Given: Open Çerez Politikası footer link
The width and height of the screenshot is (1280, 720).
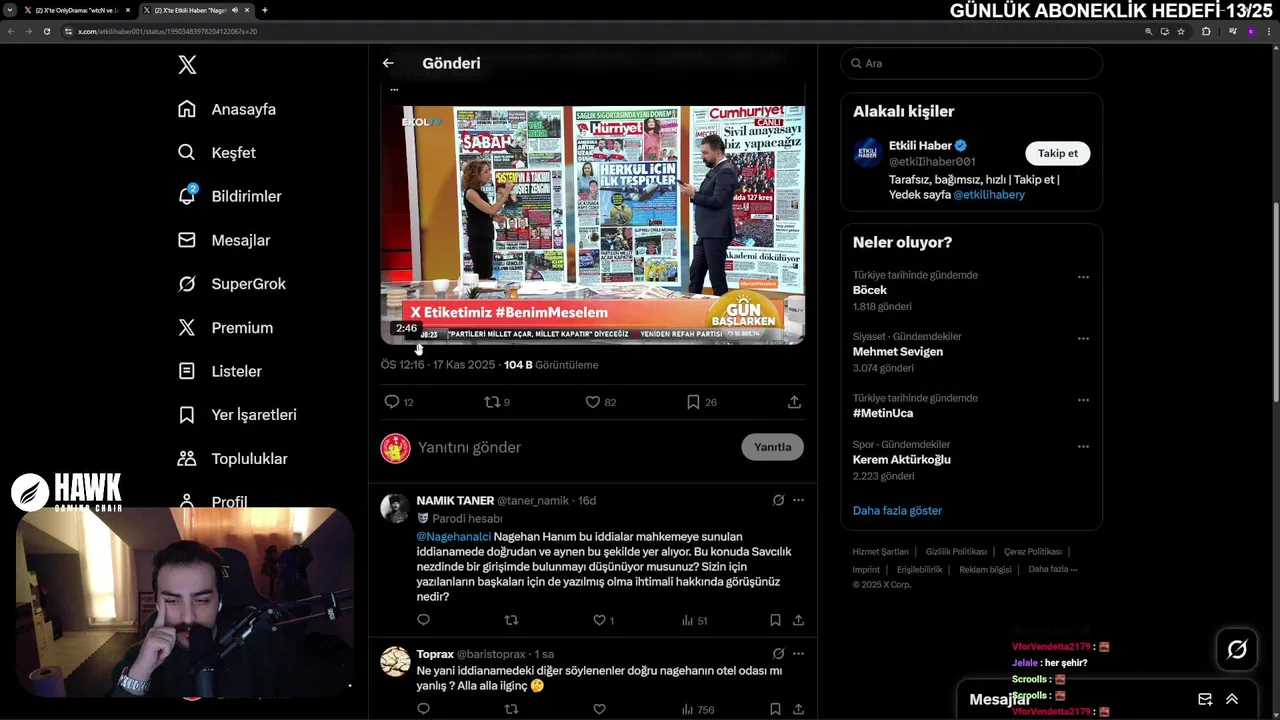Looking at the screenshot, I should pyautogui.click(x=1033, y=552).
